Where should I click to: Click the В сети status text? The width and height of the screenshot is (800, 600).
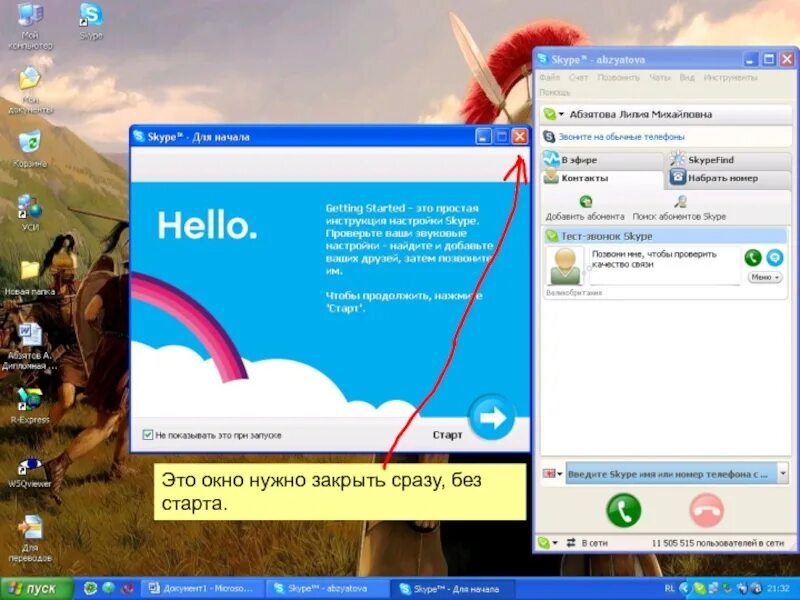pyautogui.click(x=594, y=543)
